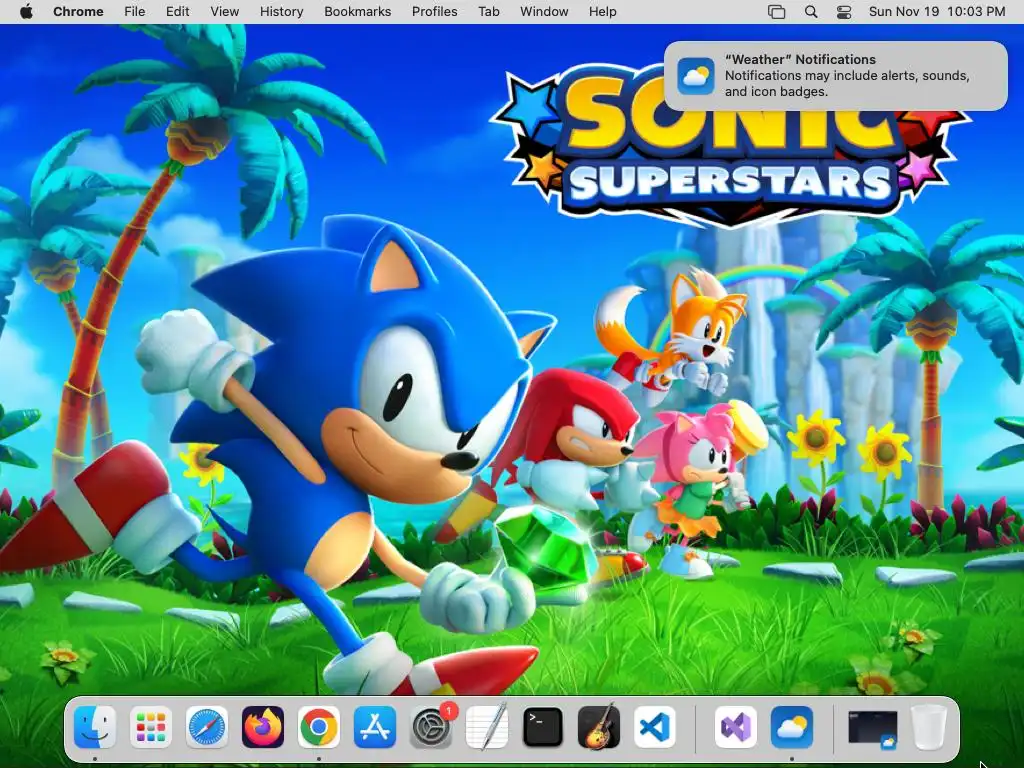Open Control Center in menu bar
This screenshot has width=1024, height=768.
(x=844, y=12)
